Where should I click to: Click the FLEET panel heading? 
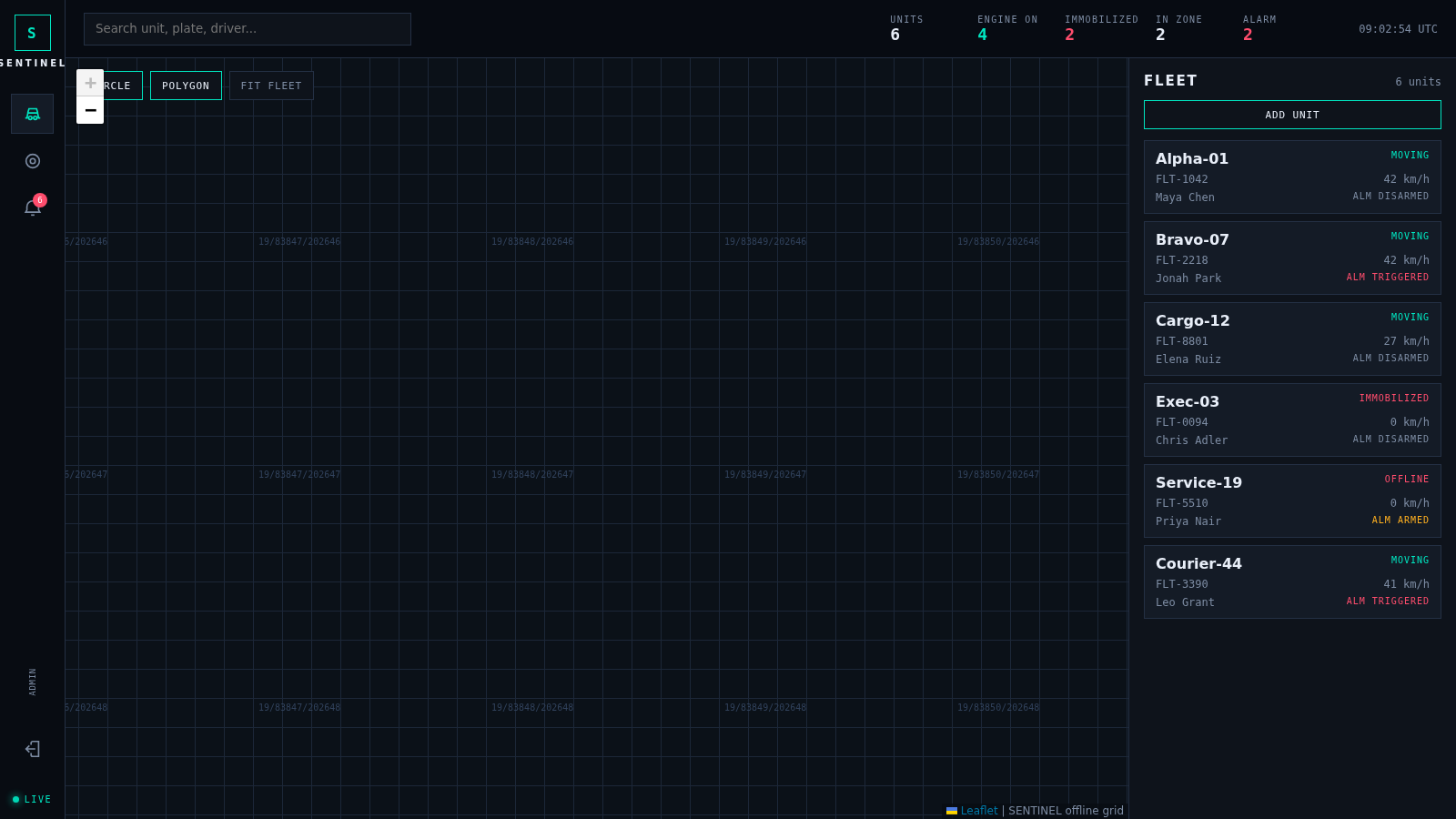pos(1170,80)
